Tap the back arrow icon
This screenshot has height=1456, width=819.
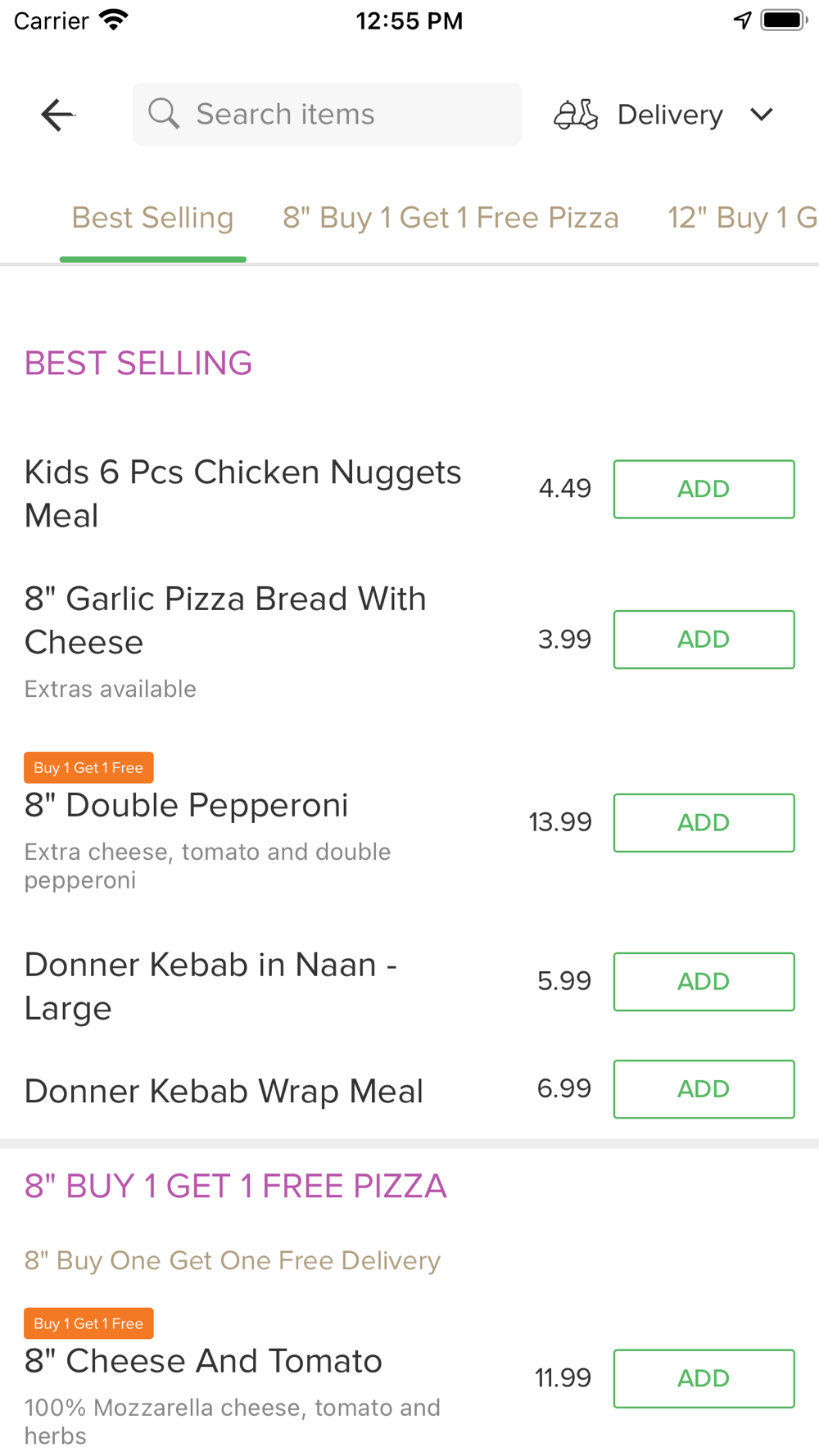pos(57,115)
